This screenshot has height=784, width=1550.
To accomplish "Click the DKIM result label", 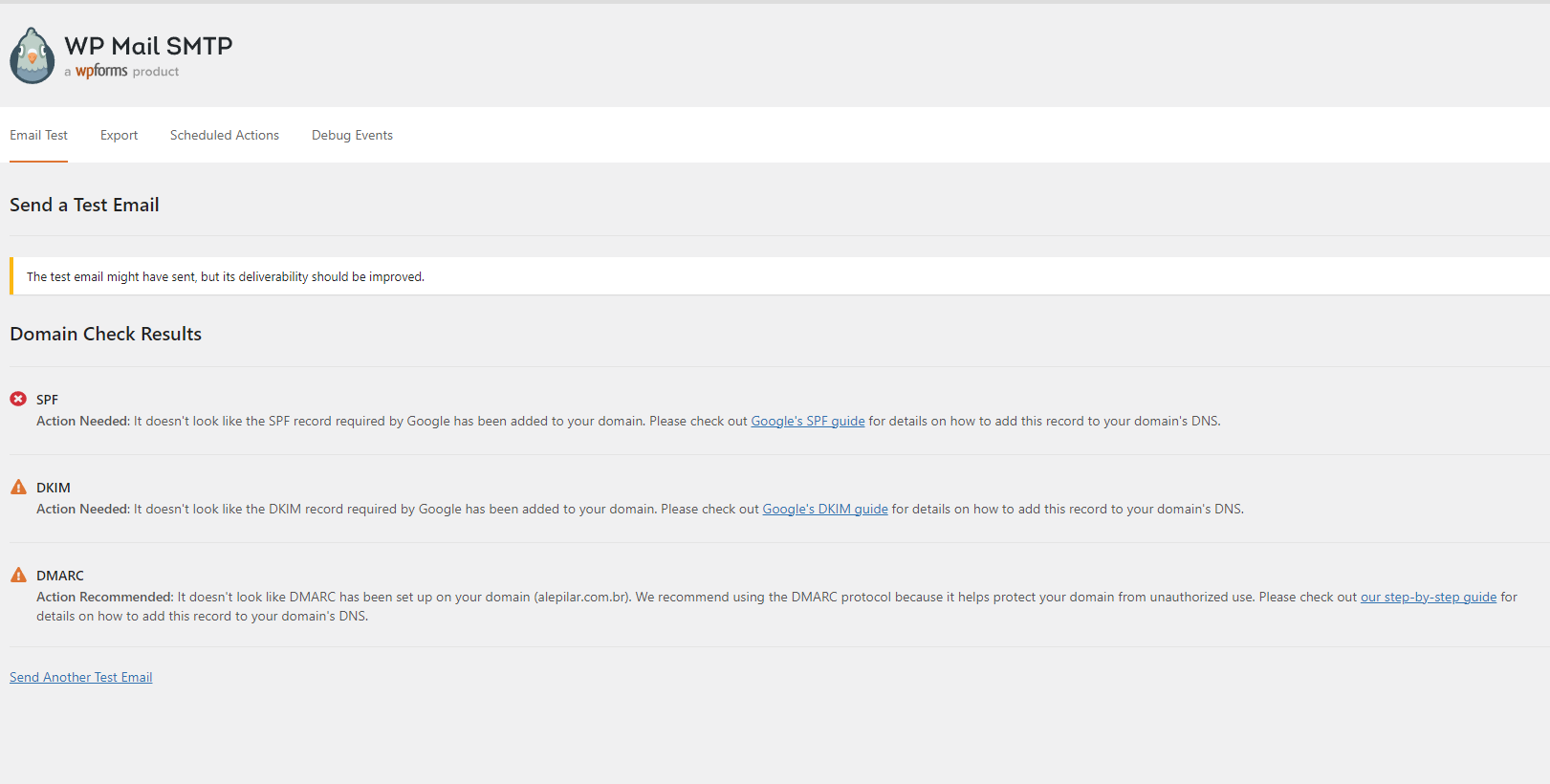I will point(54,488).
